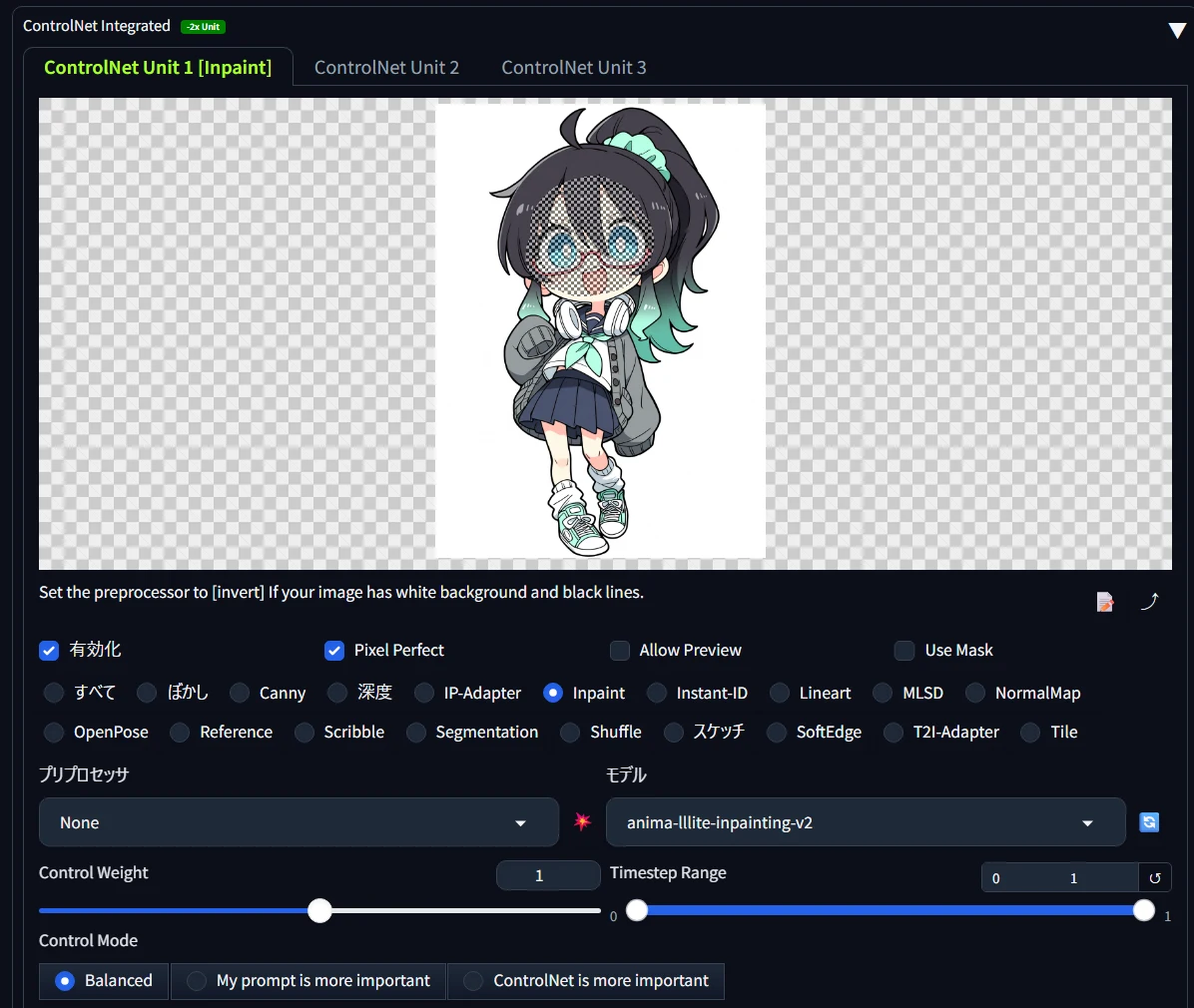This screenshot has height=1008, width=1194.
Task: Collapse the ControlNet Integrated panel arrow
Action: [x=1177, y=31]
